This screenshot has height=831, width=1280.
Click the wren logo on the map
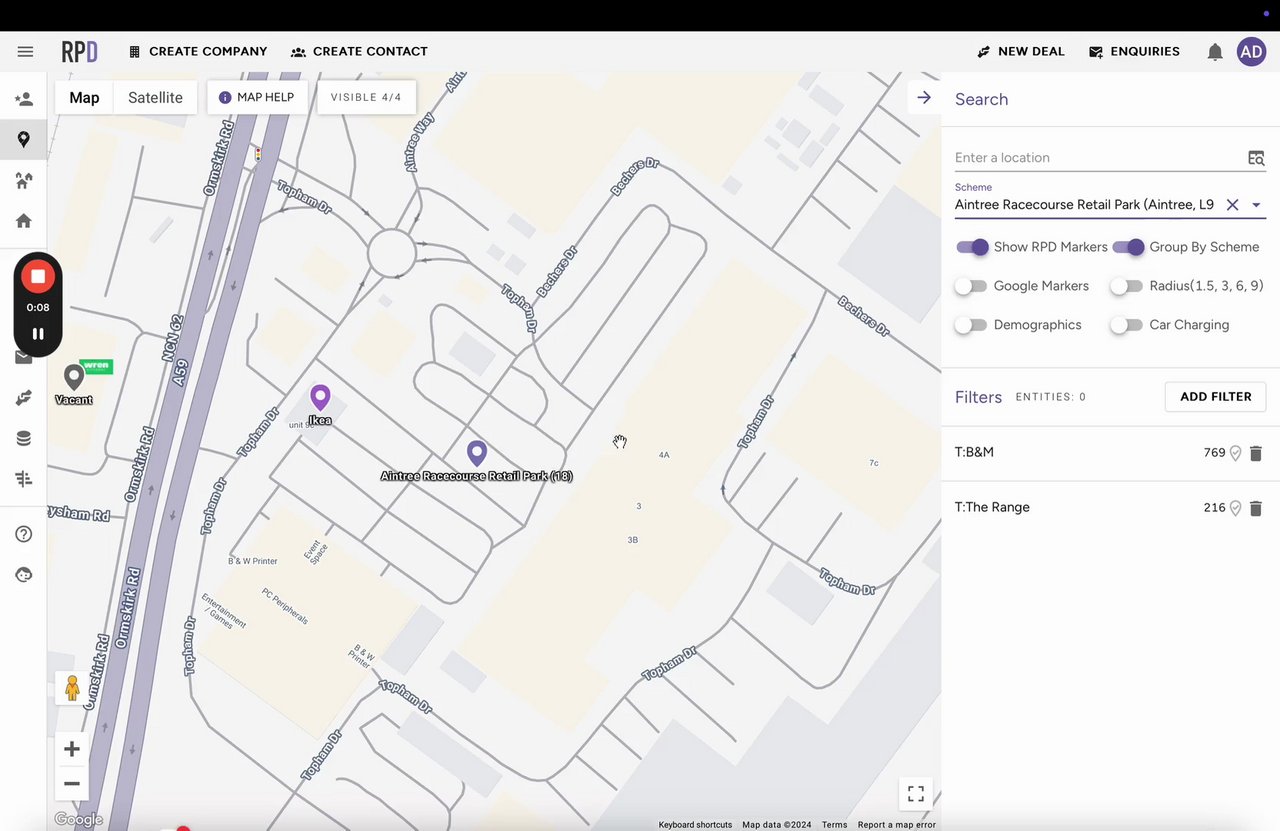(x=96, y=366)
